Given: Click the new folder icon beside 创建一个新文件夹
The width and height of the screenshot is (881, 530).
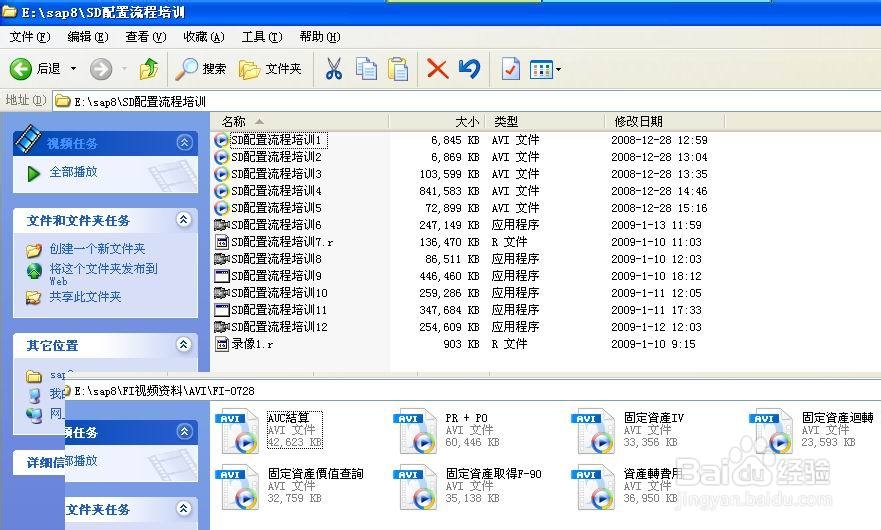Looking at the screenshot, I should (34, 250).
